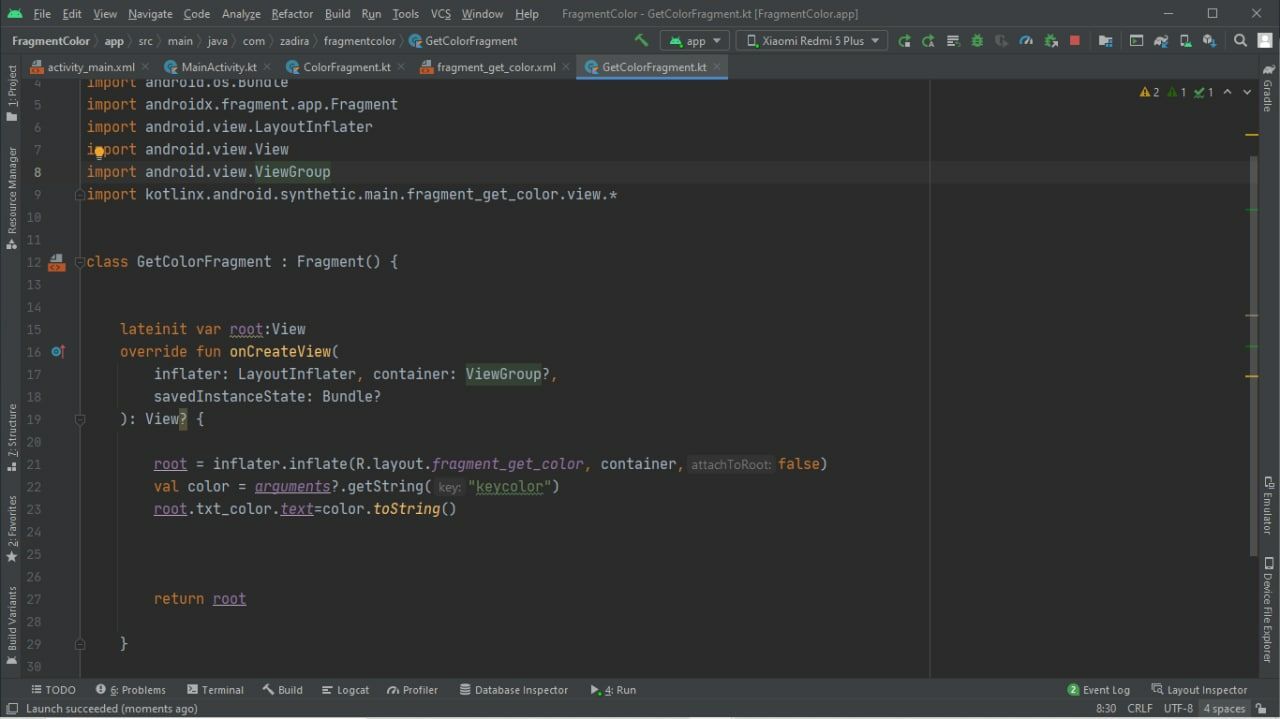This screenshot has height=719, width=1280.
Task: Click the Search Everywhere magnifier icon
Action: [x=1240, y=41]
